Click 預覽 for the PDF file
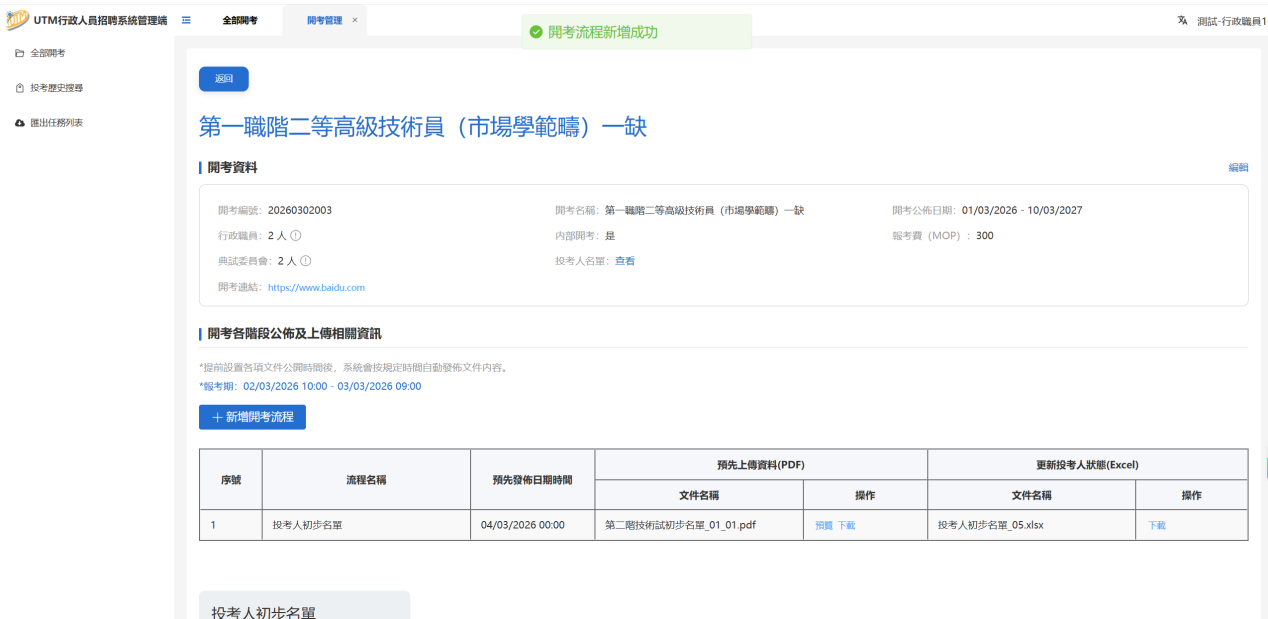Image resolution: width=1268 pixels, height=619 pixels. pyautogui.click(x=823, y=525)
